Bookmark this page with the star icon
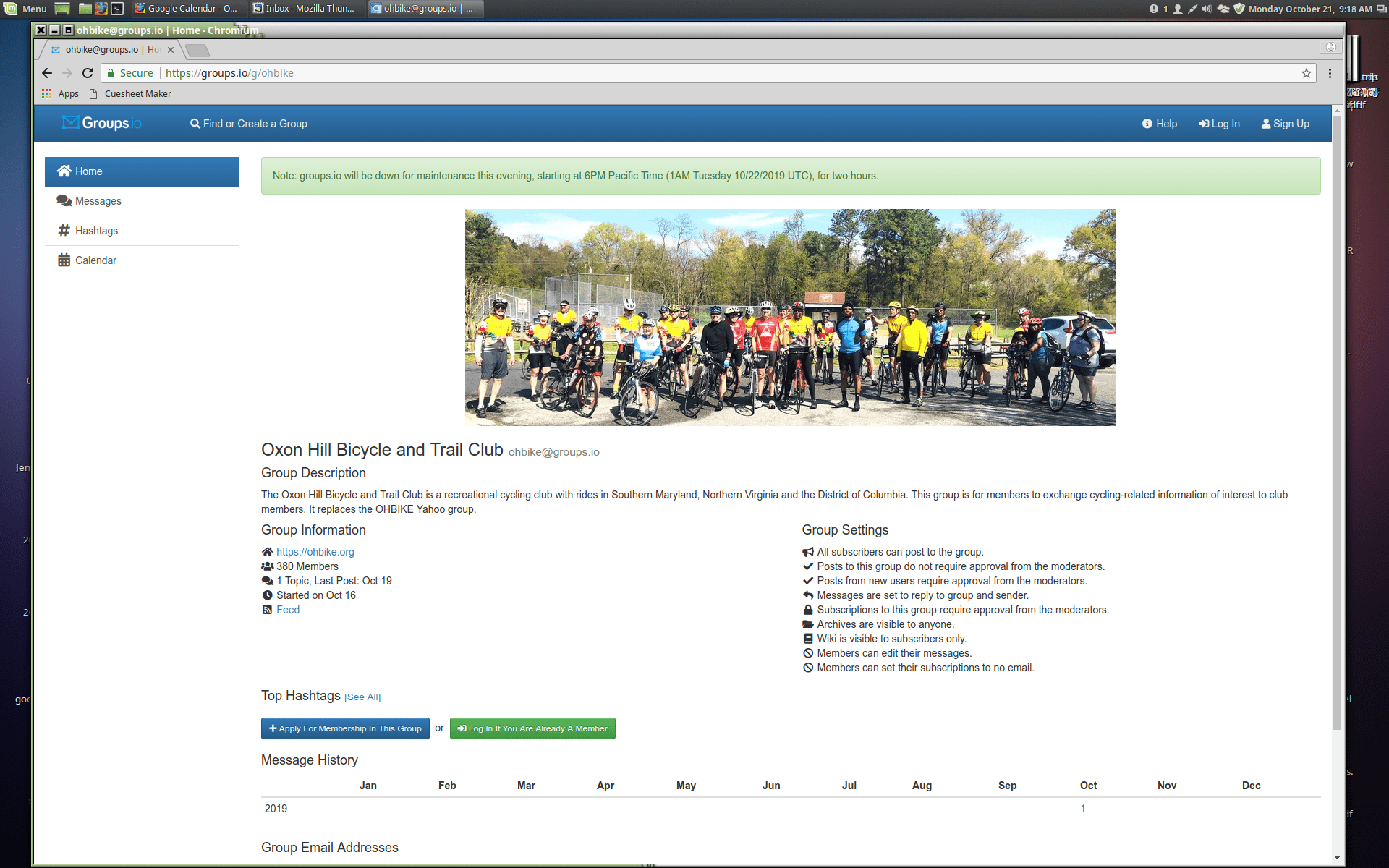This screenshot has height=868, width=1389. (1306, 73)
